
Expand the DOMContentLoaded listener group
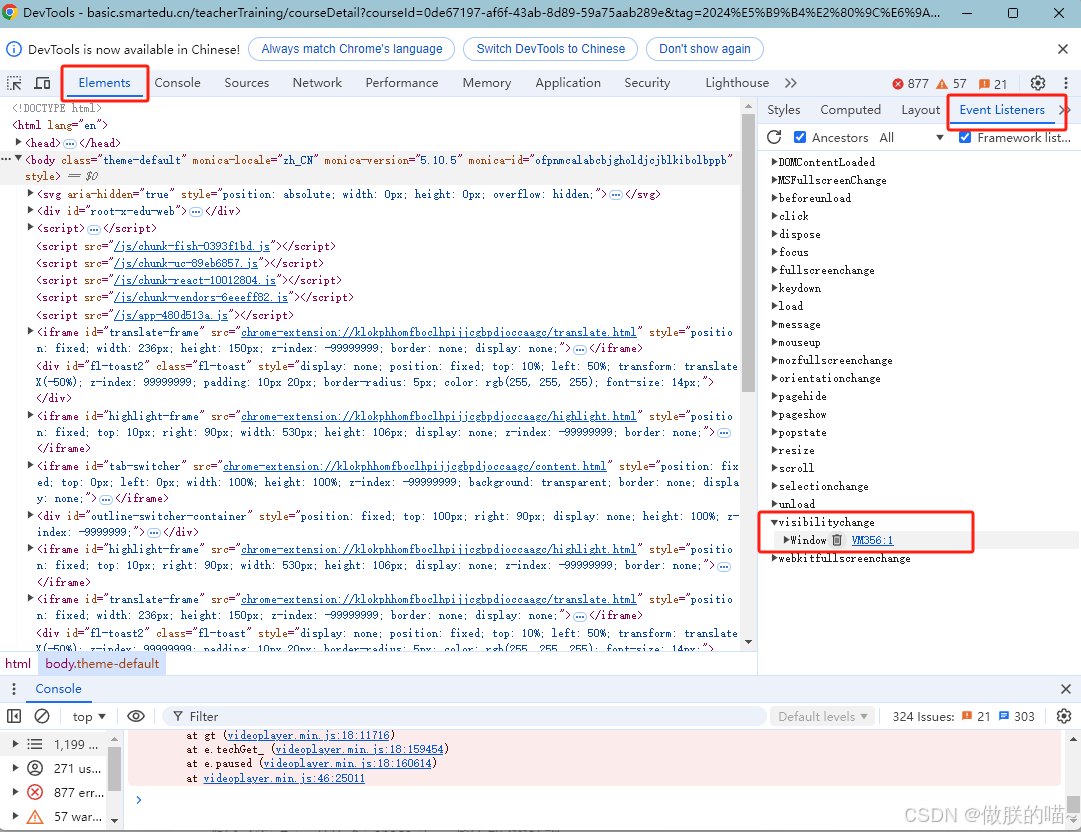click(774, 162)
